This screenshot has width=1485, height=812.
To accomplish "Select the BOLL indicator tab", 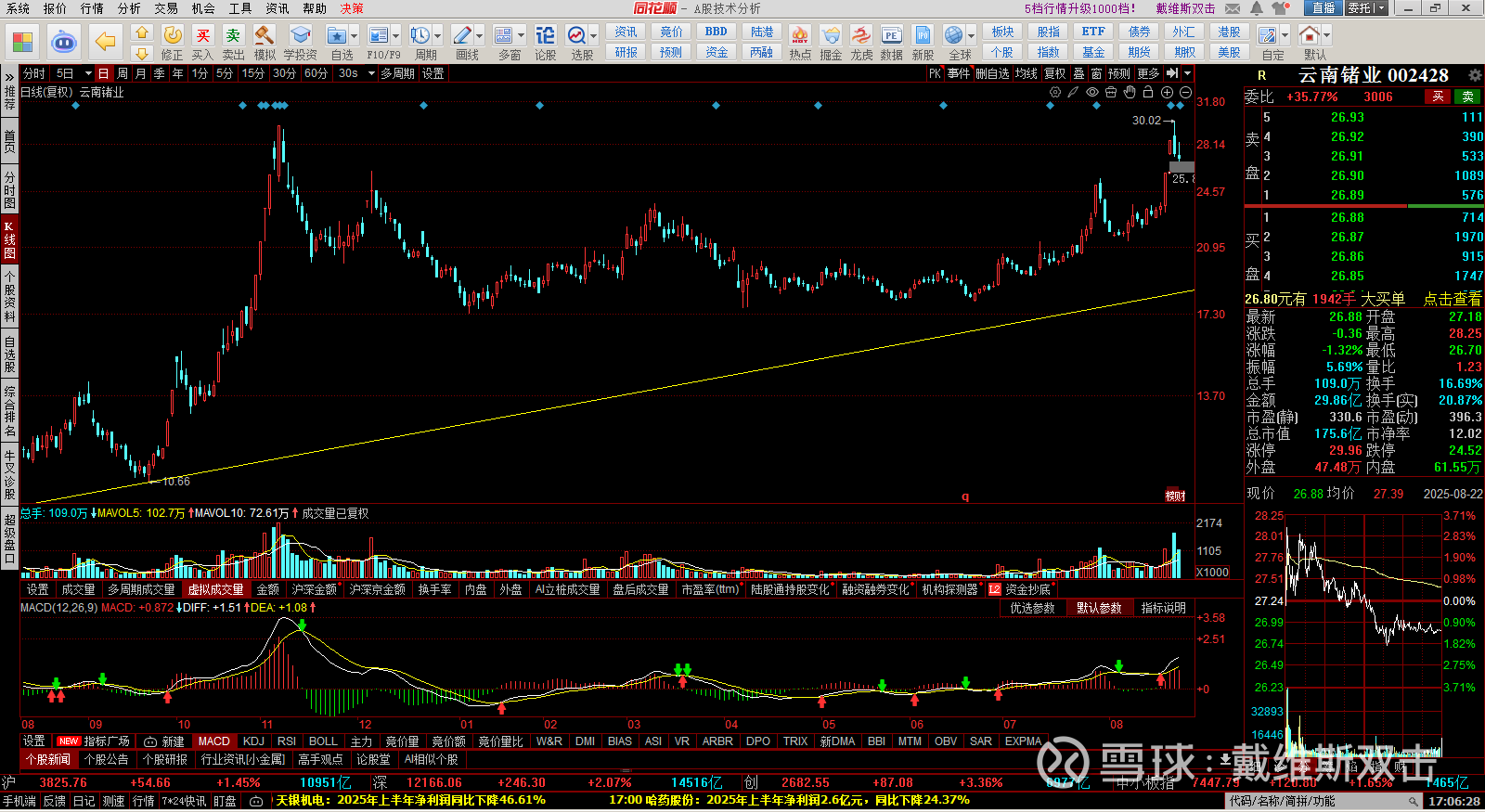I will pos(323,741).
